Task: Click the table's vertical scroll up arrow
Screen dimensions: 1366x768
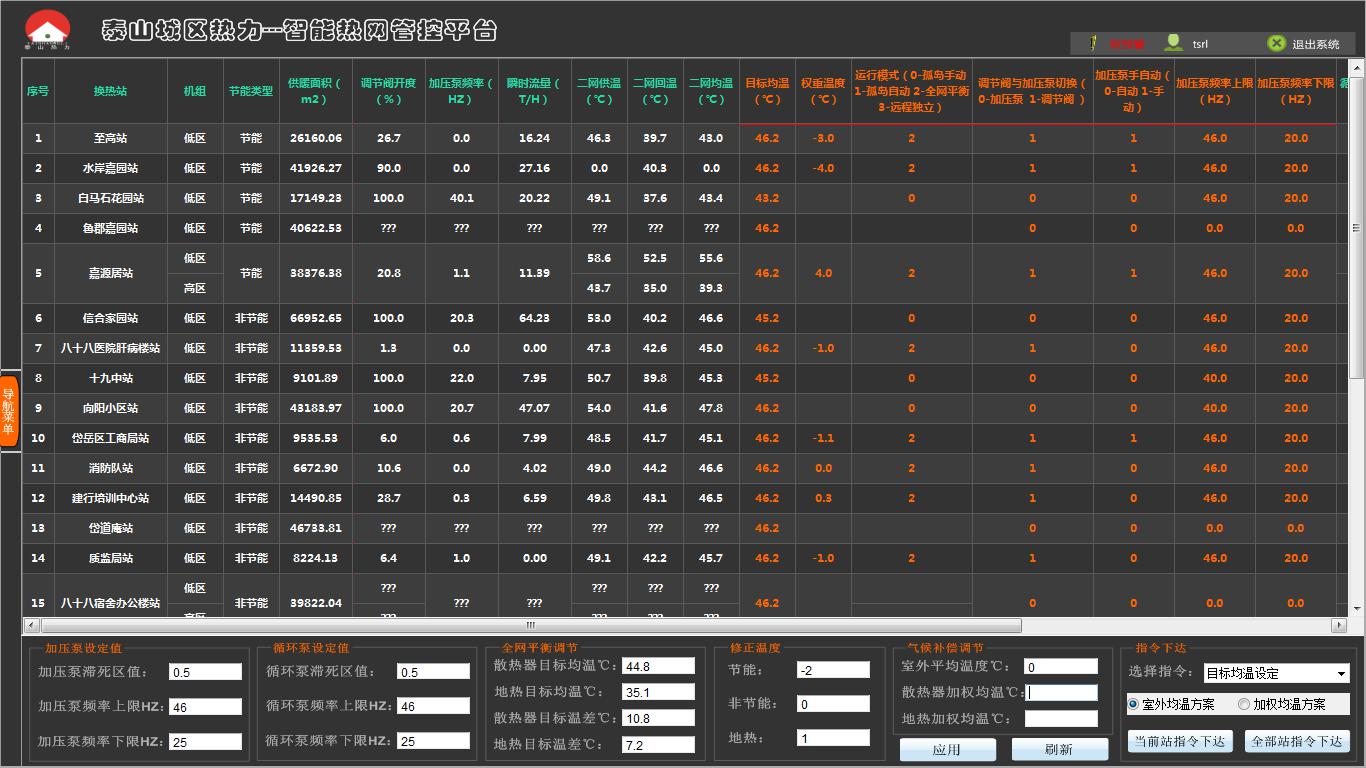Action: tap(1356, 67)
